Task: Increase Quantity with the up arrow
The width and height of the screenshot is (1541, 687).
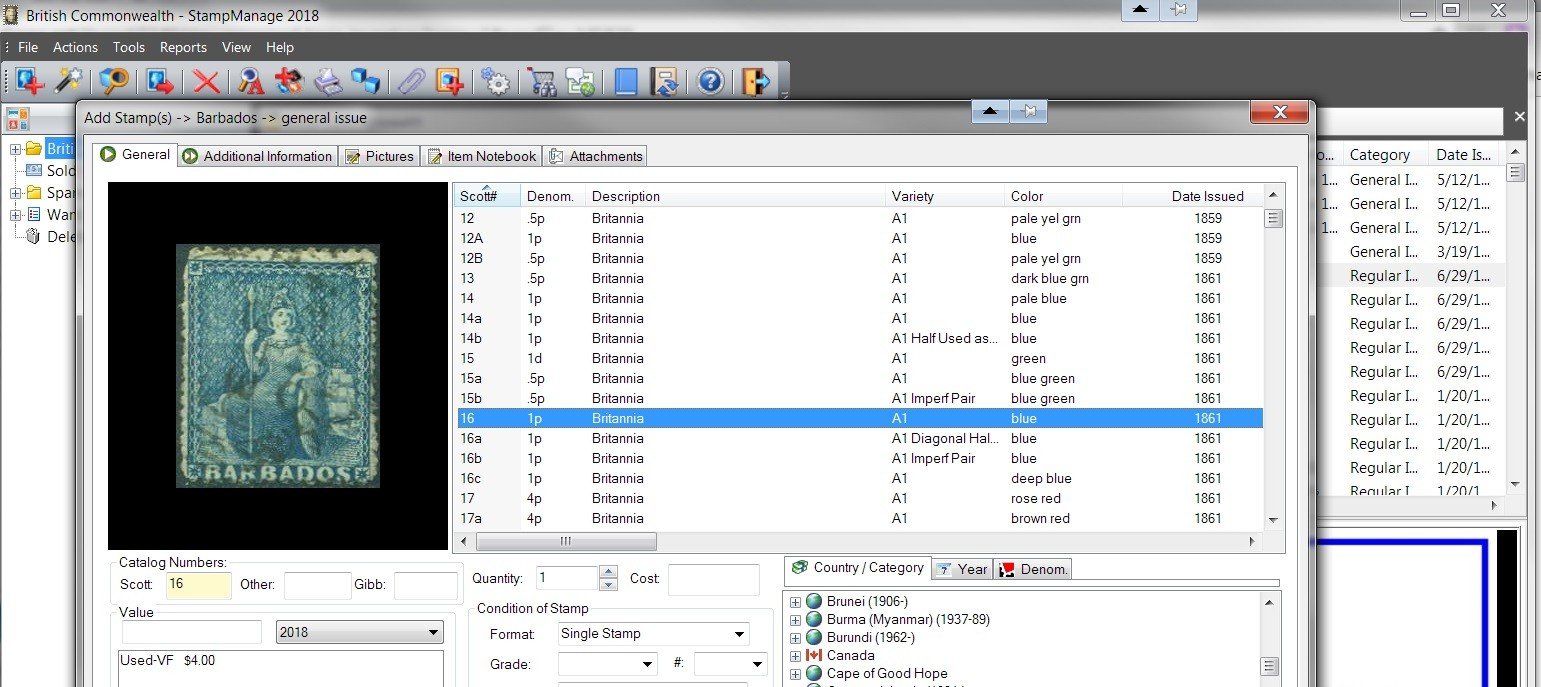Action: tap(608, 572)
